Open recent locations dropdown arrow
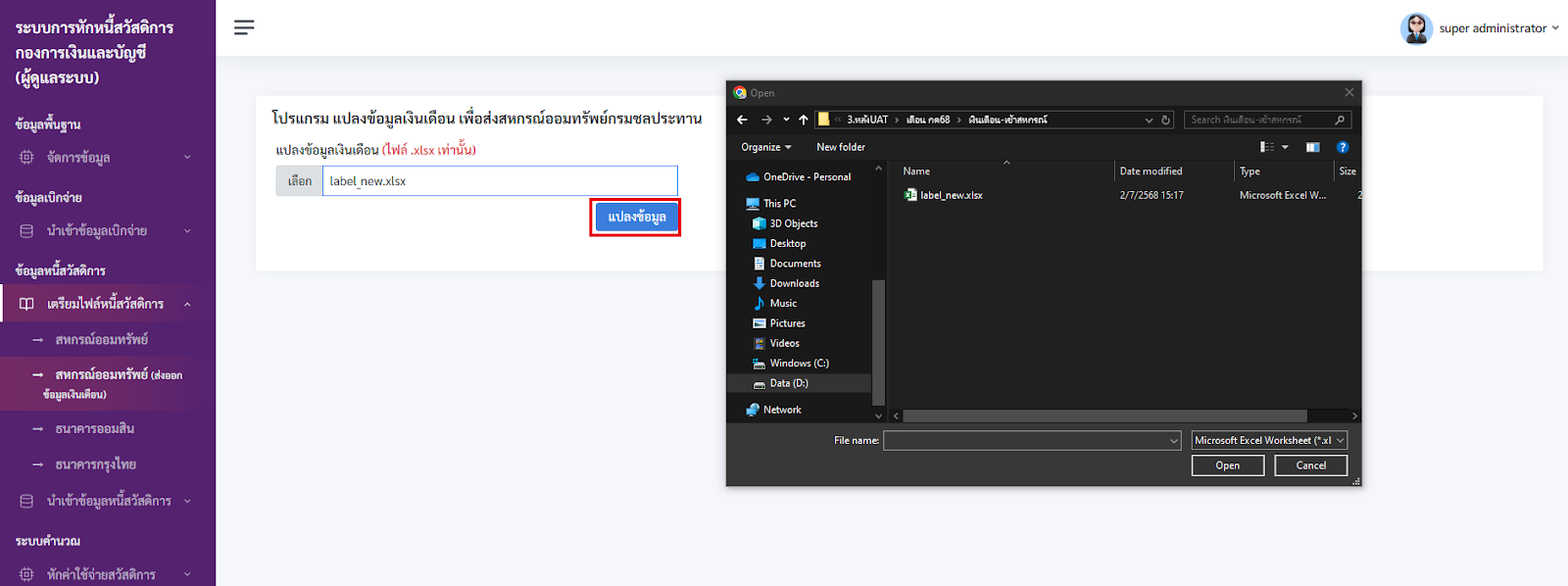Image resolution: width=1568 pixels, height=586 pixels. pyautogui.click(x=786, y=120)
